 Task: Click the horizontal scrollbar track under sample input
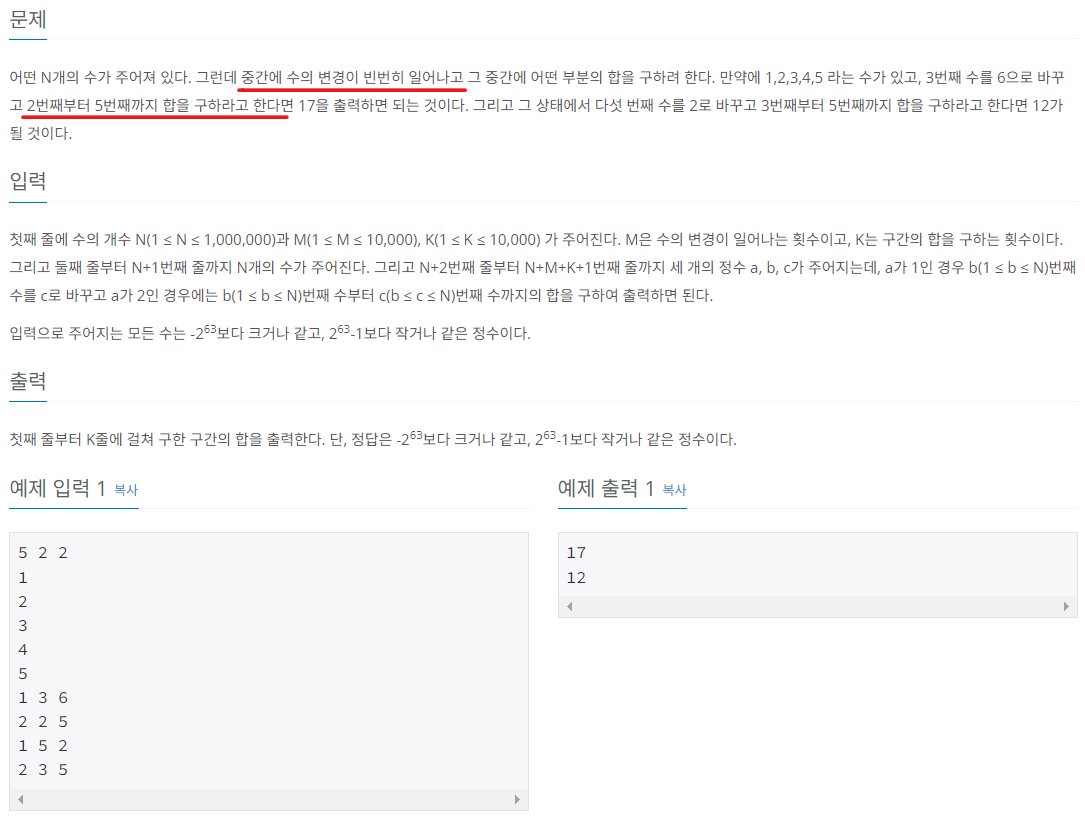[268, 799]
